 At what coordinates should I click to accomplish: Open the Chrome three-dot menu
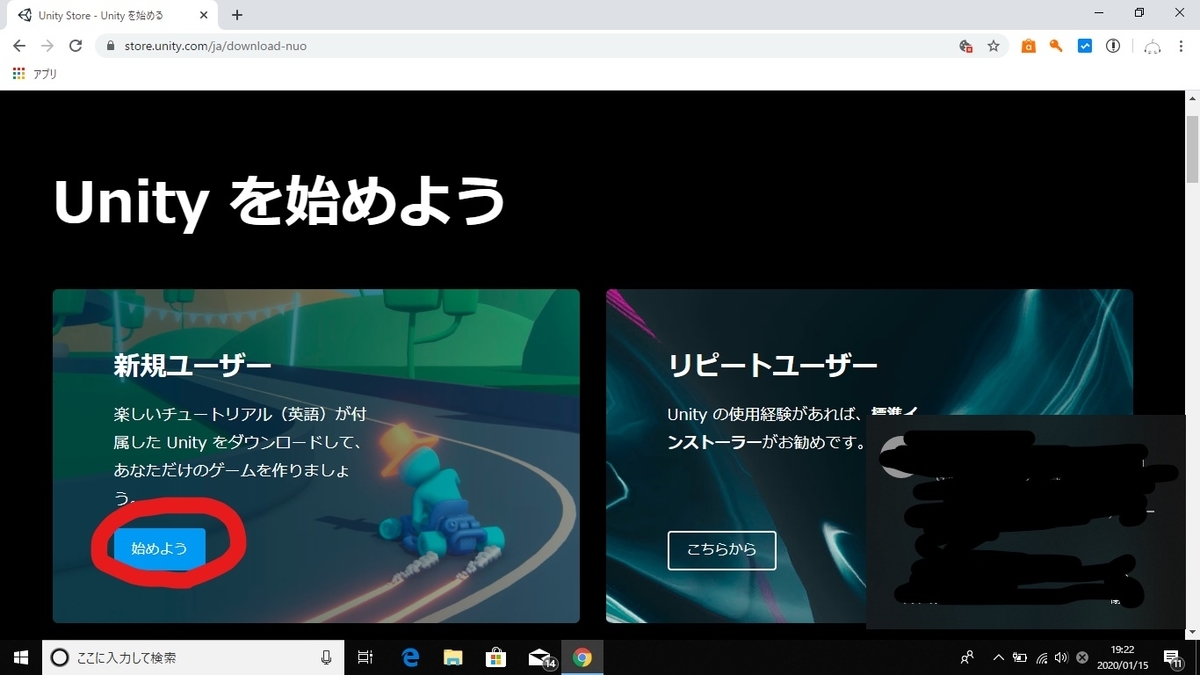click(1180, 46)
